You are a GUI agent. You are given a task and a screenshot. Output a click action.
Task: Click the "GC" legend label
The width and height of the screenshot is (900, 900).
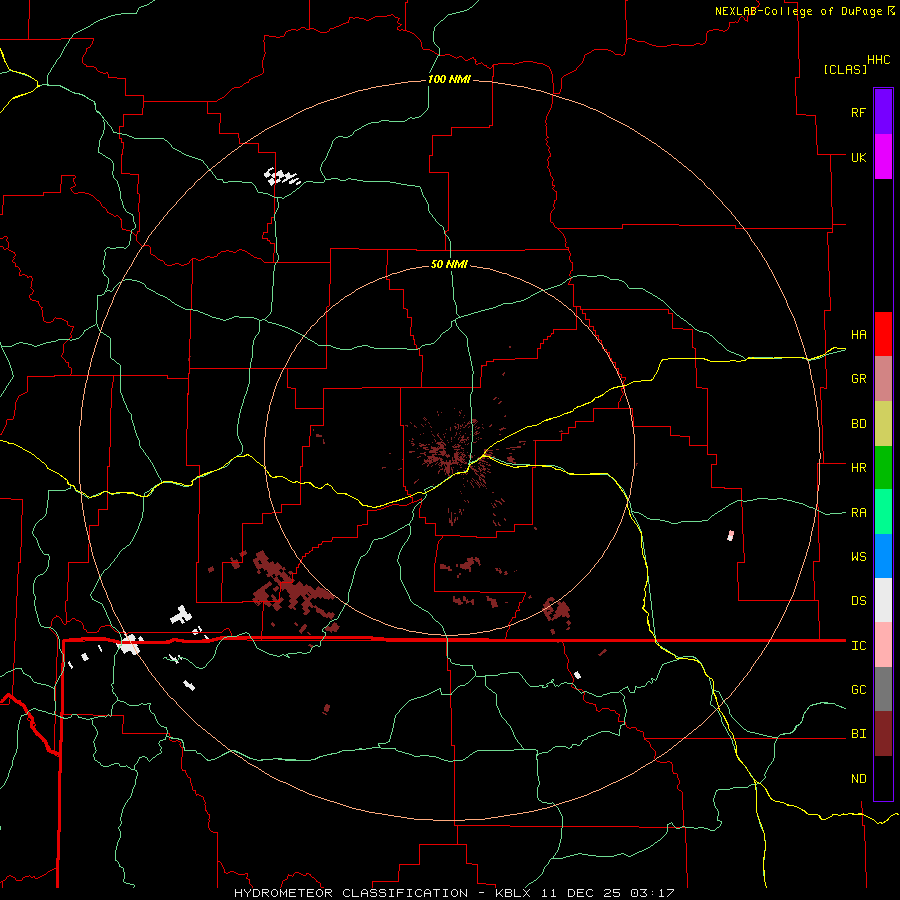(859, 690)
